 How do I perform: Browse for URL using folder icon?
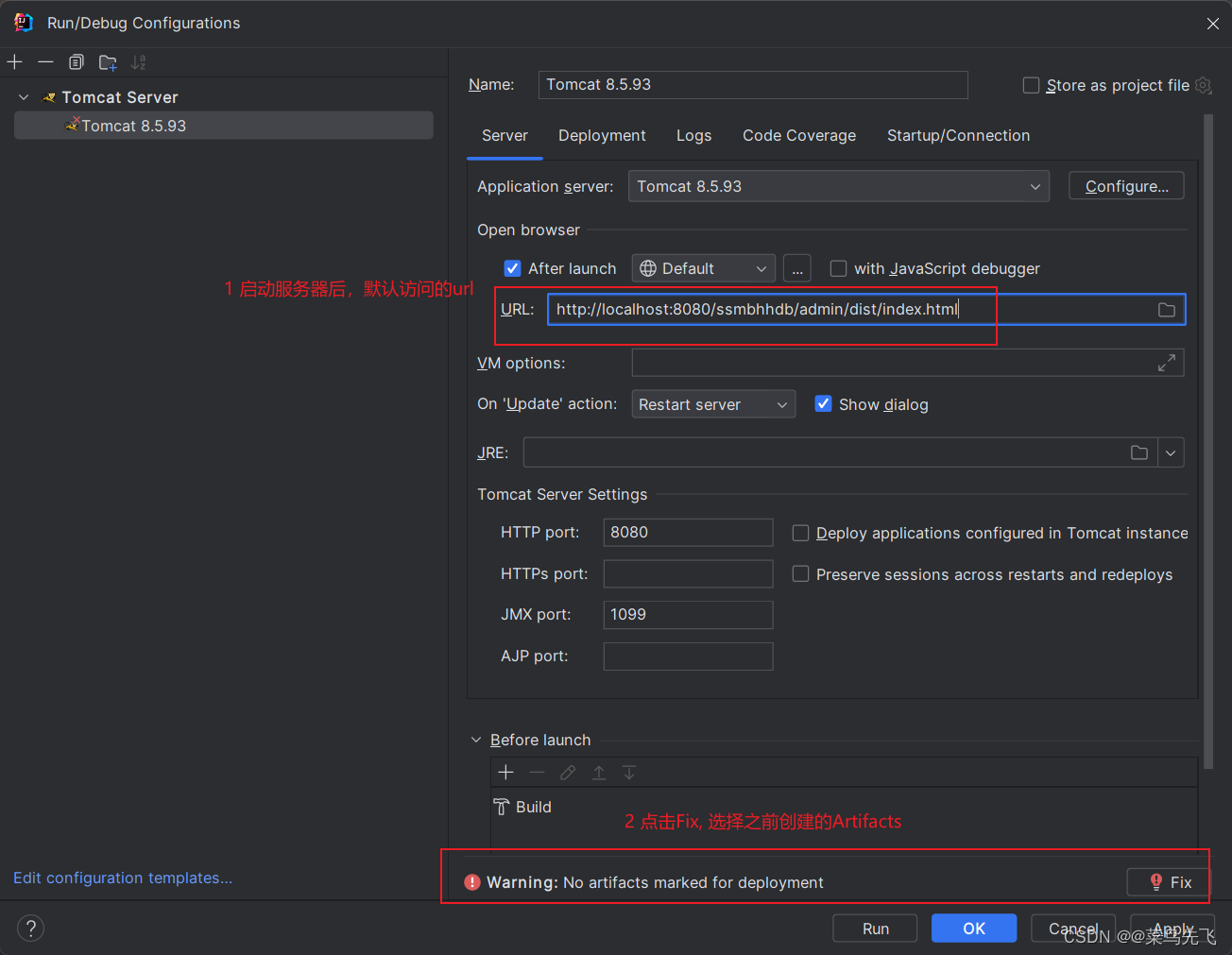click(1167, 310)
